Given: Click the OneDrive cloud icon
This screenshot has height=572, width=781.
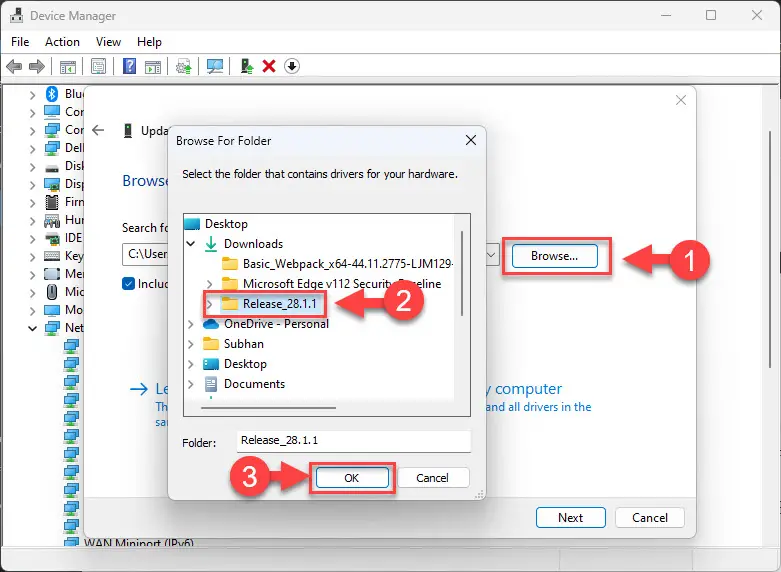Looking at the screenshot, I should point(210,324).
